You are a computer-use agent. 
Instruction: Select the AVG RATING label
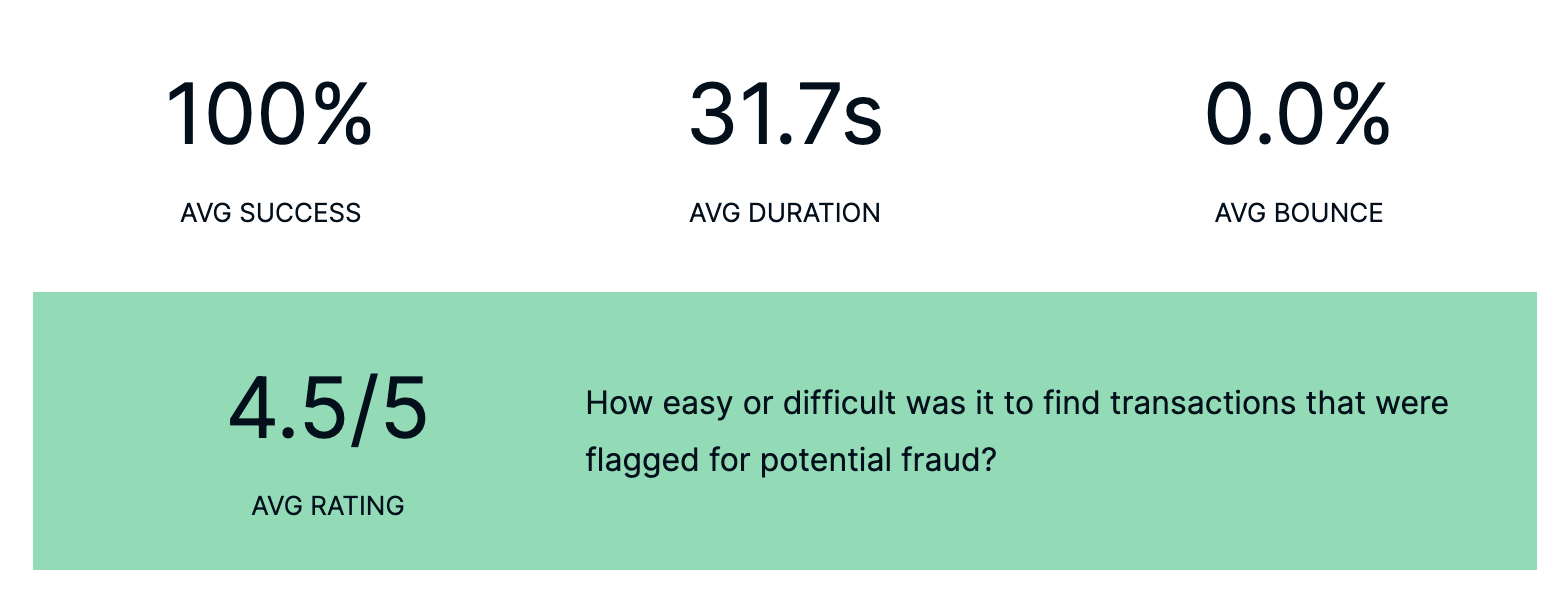tap(328, 506)
